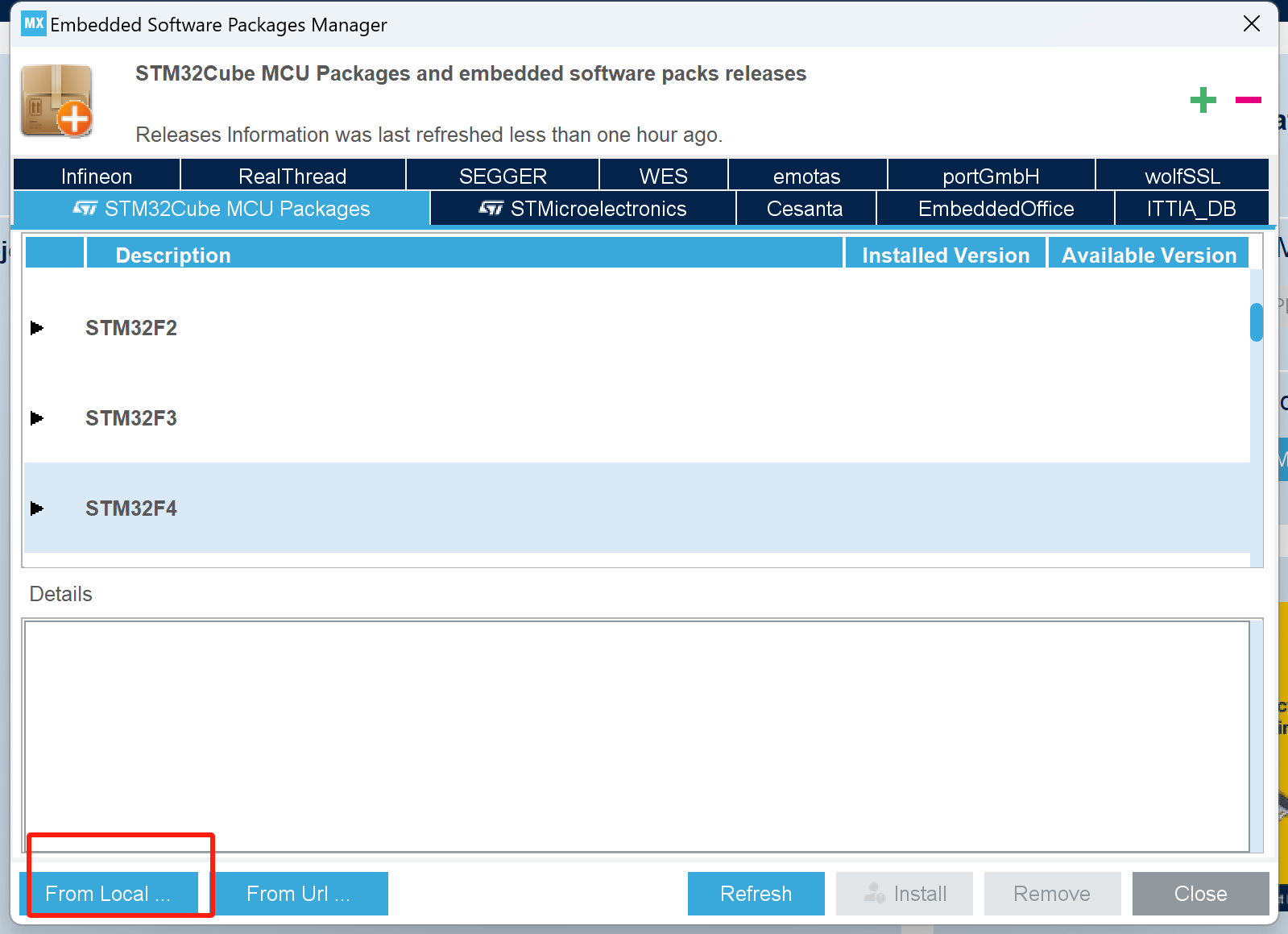This screenshot has width=1288, height=934.
Task: Select the STM32F2 row text
Action: point(131,328)
